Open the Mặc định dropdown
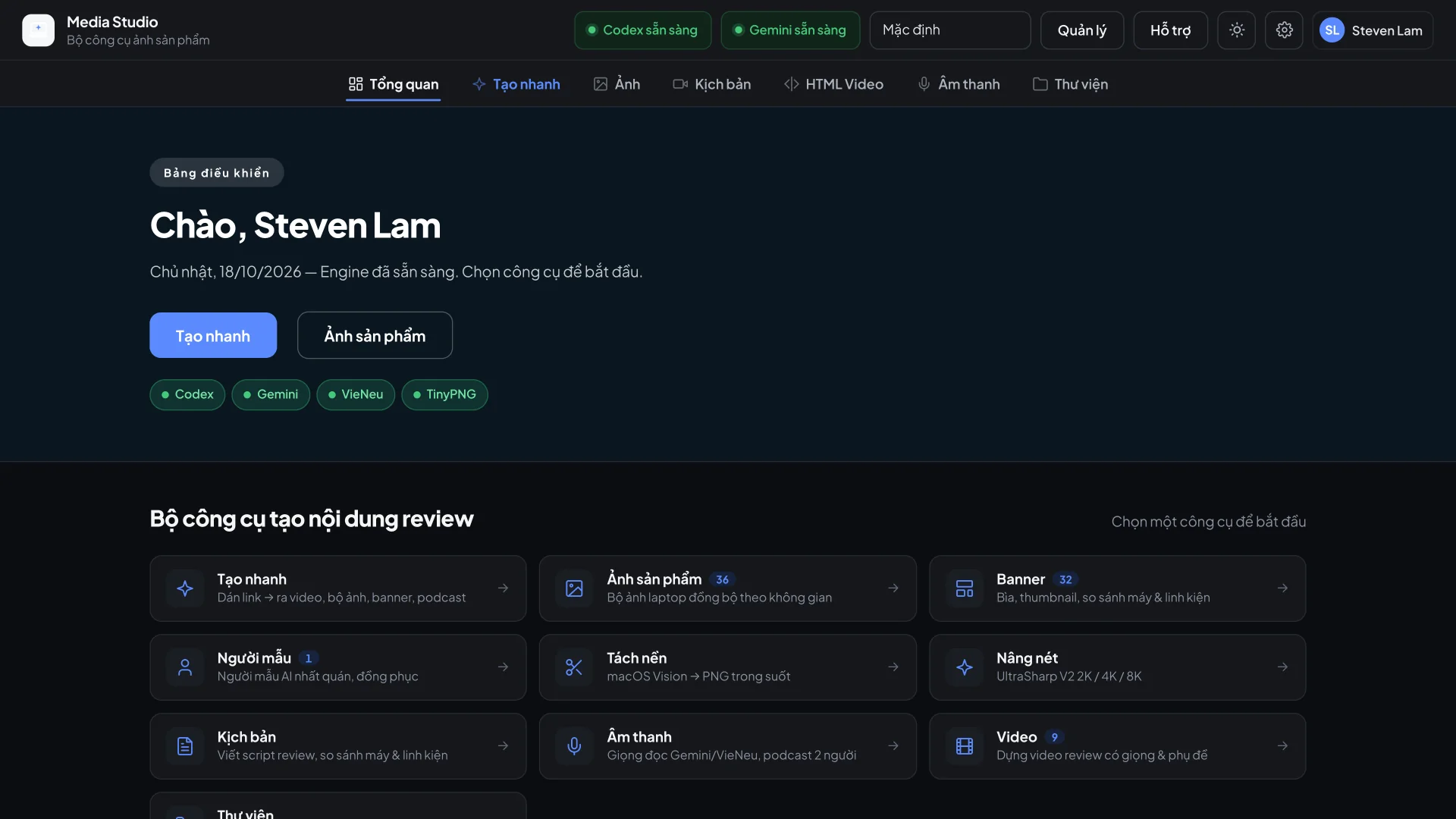The image size is (1456, 819). [x=949, y=30]
